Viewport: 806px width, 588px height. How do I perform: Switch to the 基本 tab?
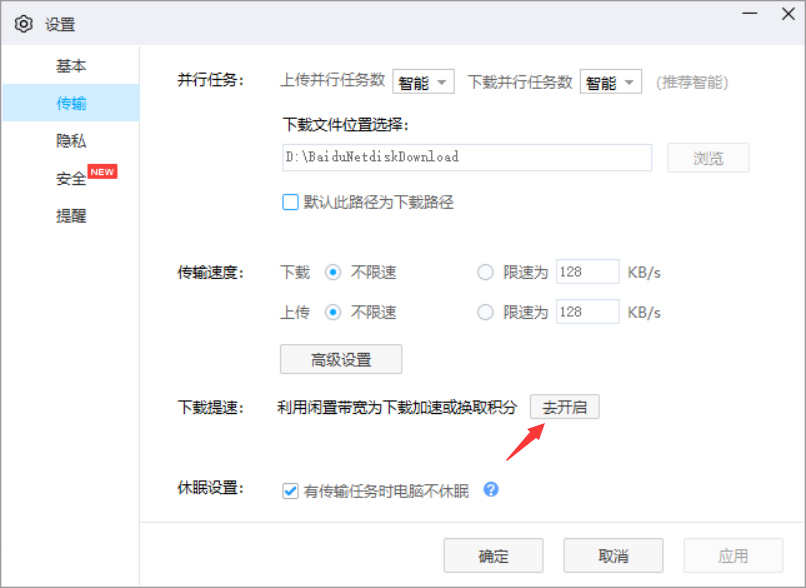[x=71, y=65]
